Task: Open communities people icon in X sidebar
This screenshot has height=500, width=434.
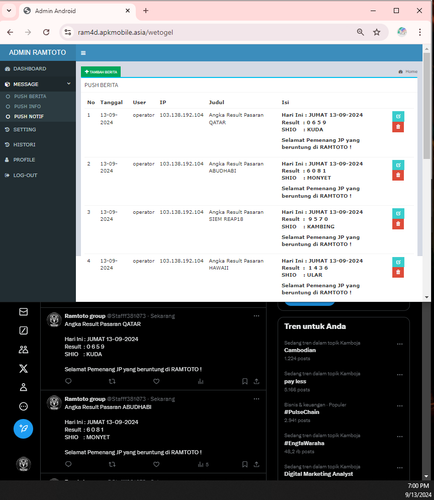Action: coord(23,349)
